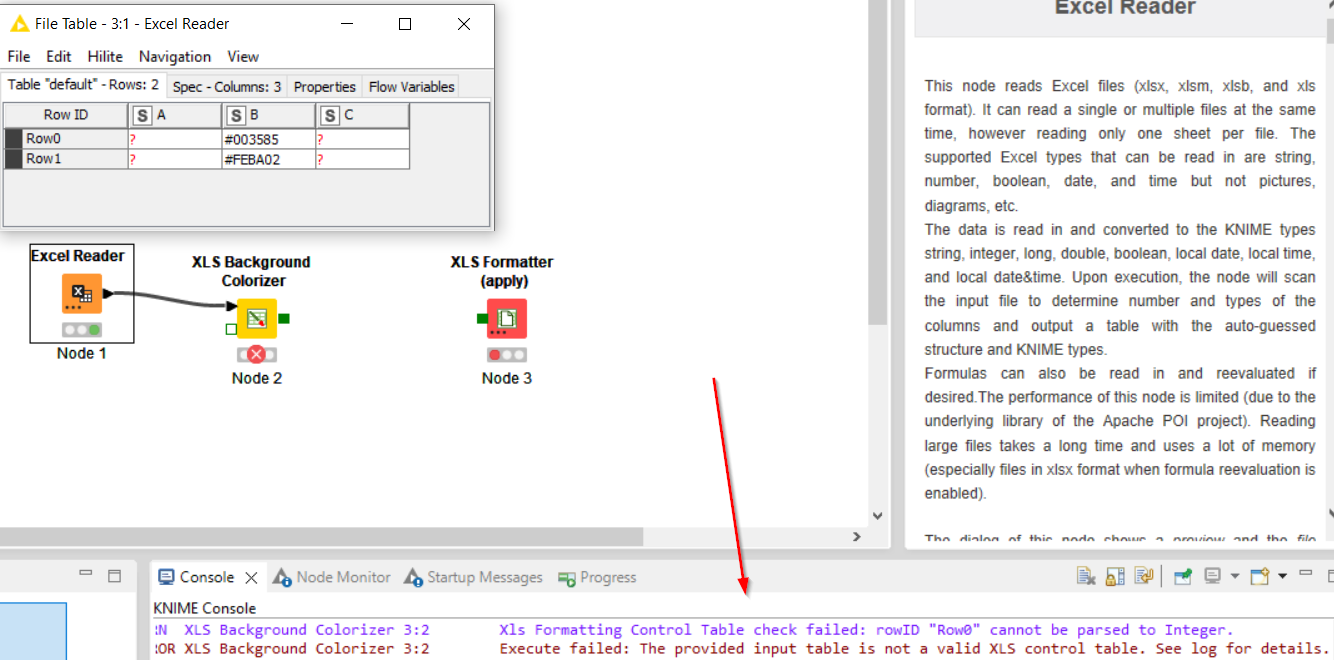The image size is (1334, 660).
Task: Click the input port of XLS Formatter (apply)
Action: [481, 319]
